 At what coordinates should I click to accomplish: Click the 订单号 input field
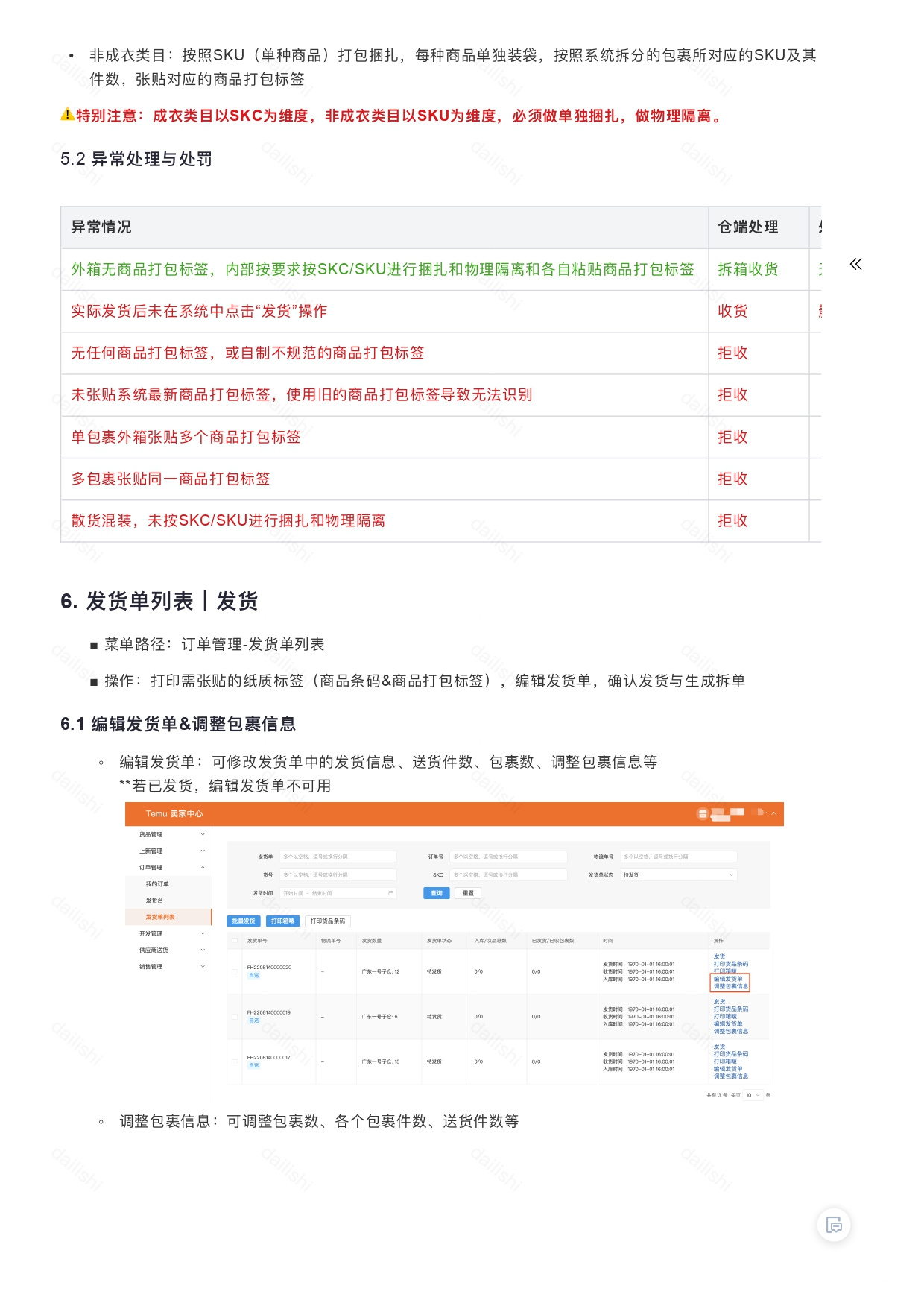[508, 857]
